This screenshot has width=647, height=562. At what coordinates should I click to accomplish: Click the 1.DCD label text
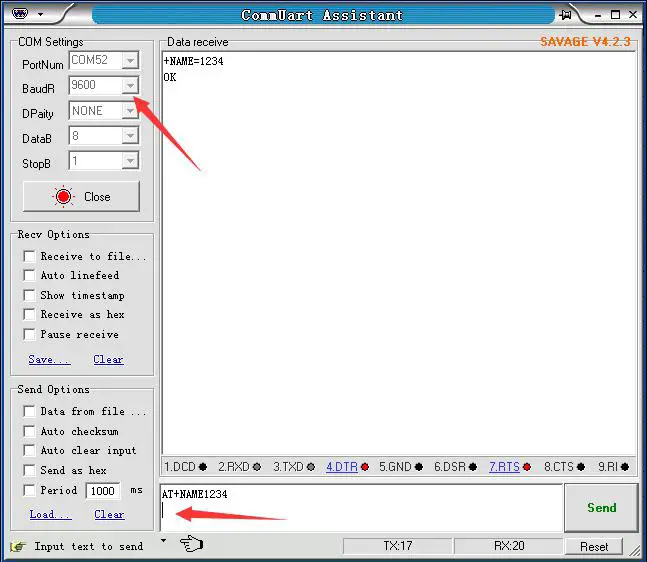point(180,467)
